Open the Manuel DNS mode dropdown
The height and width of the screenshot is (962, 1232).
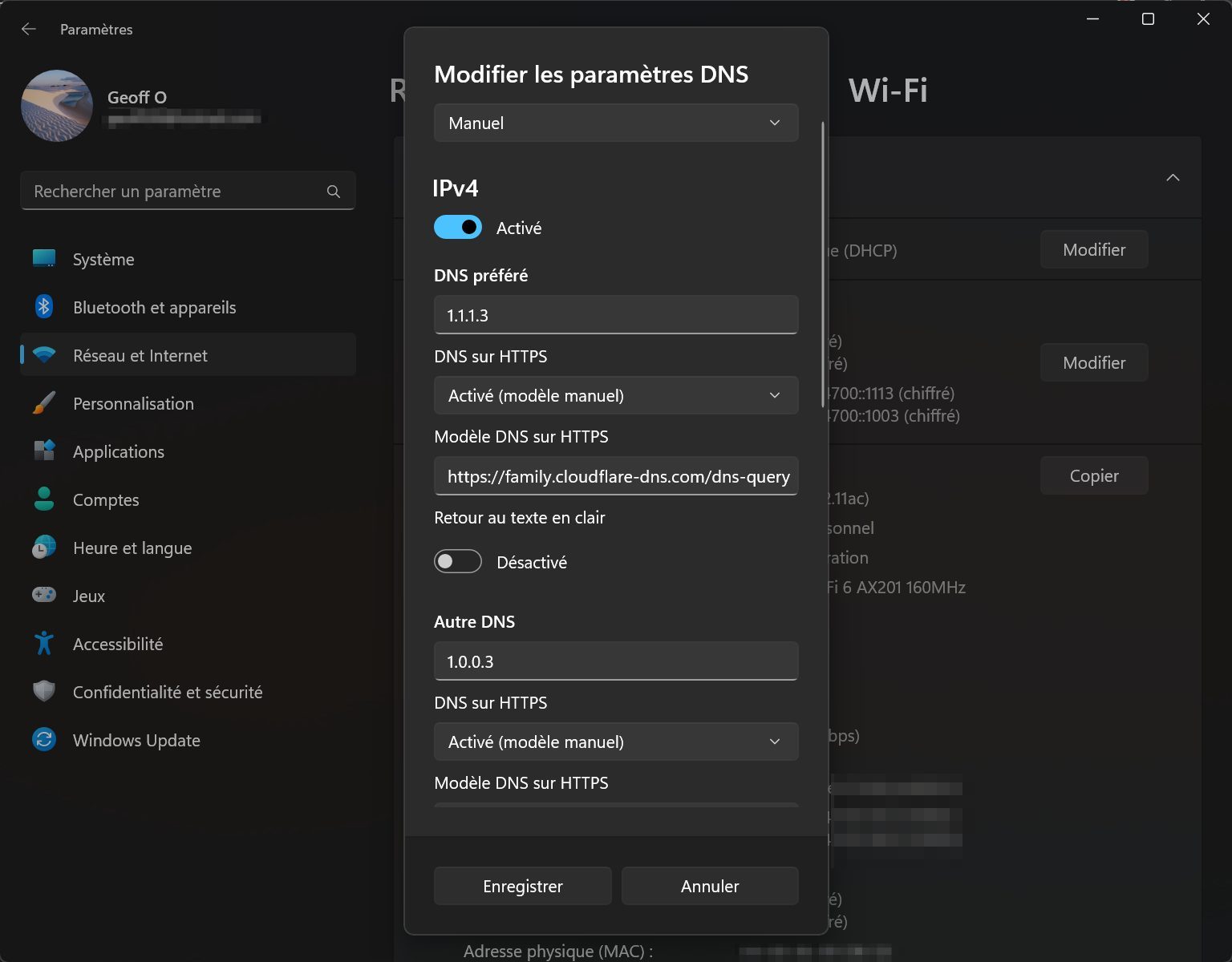click(x=616, y=123)
